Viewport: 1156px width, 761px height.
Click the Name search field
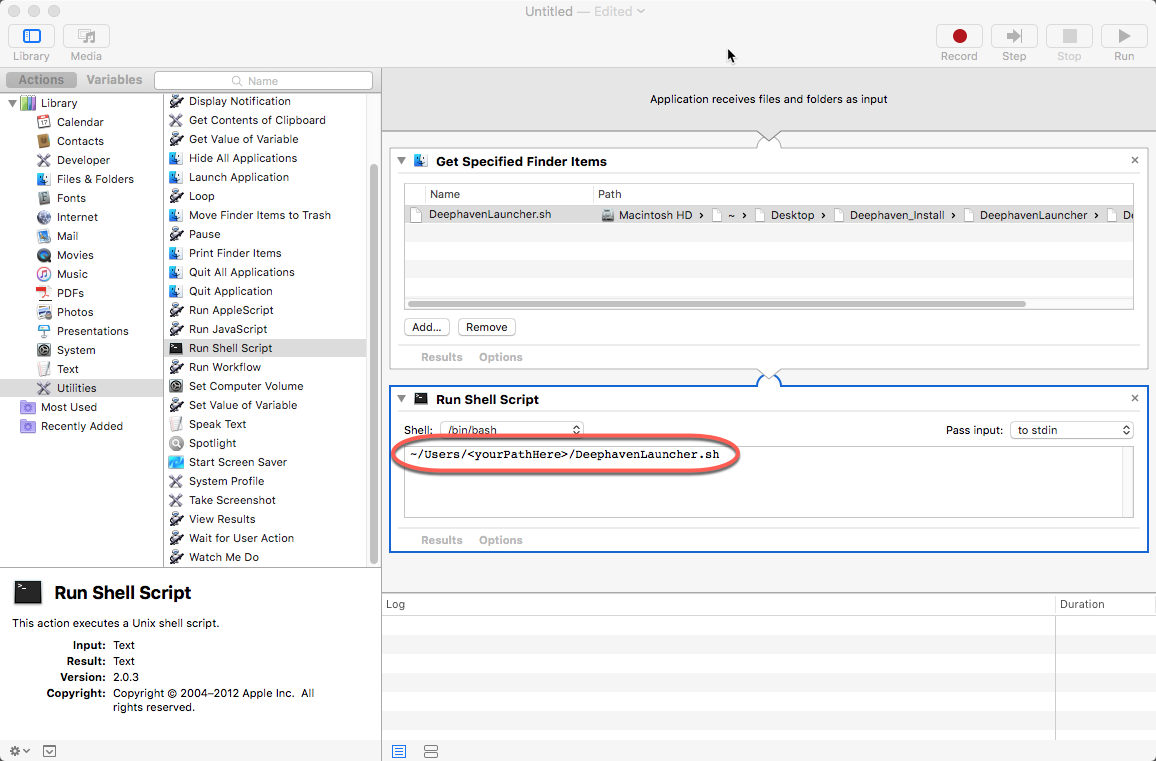263,81
